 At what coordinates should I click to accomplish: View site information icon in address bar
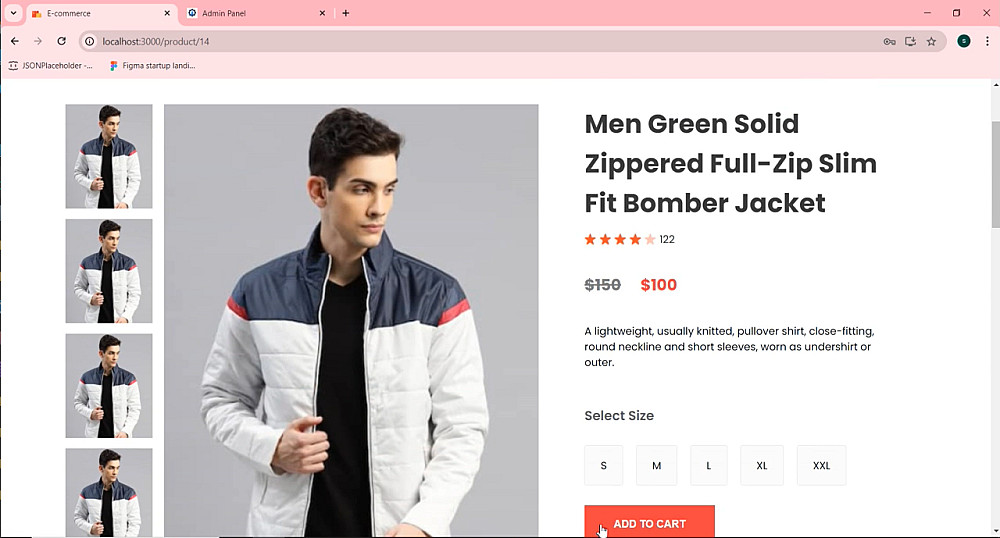(x=89, y=41)
